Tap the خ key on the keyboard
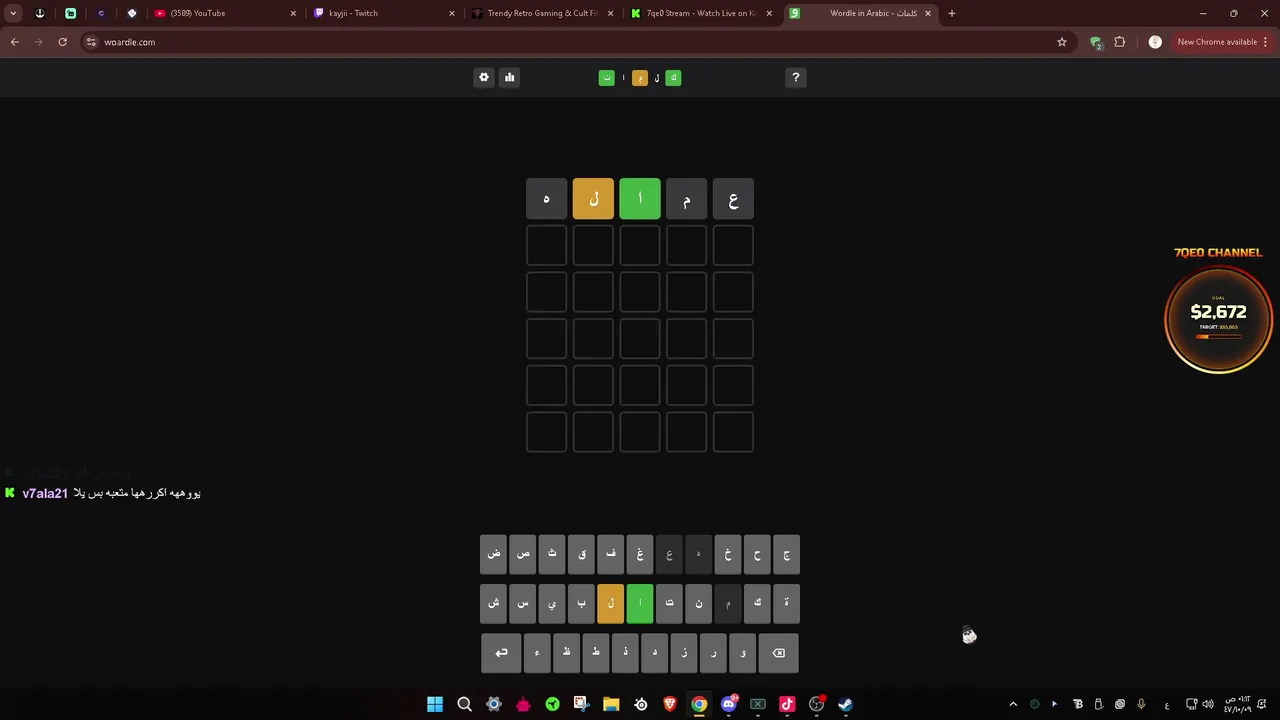This screenshot has height=720, width=1280. pos(728,554)
